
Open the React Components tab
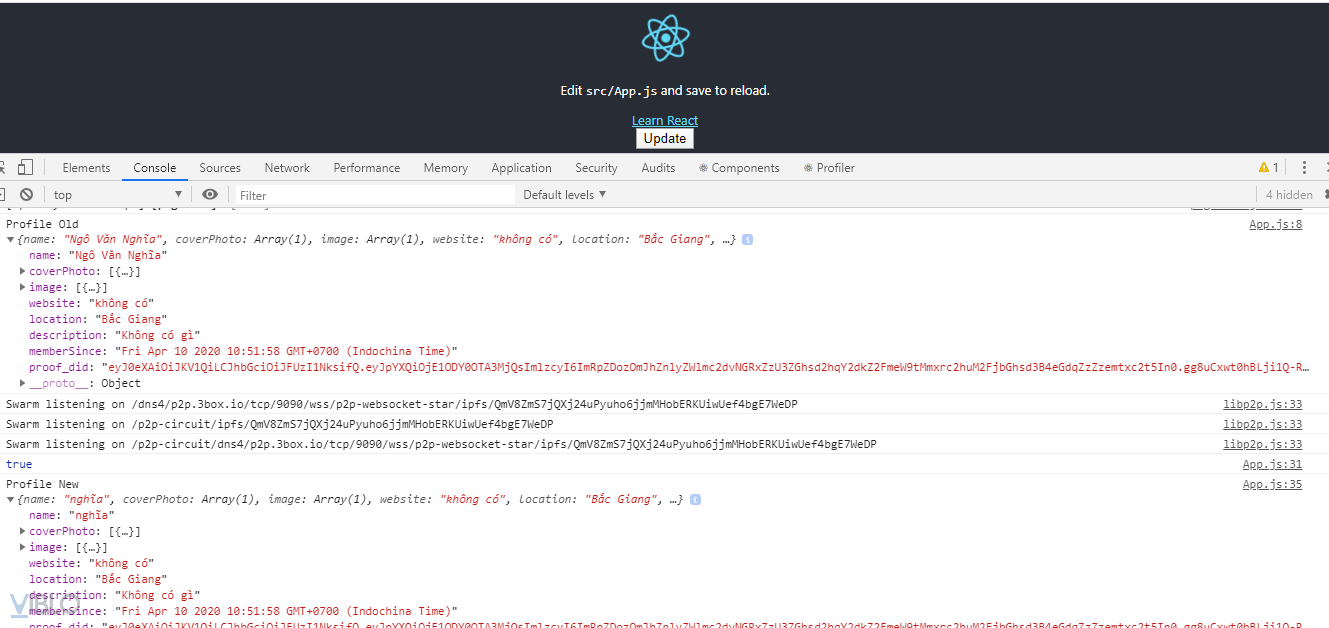click(739, 168)
